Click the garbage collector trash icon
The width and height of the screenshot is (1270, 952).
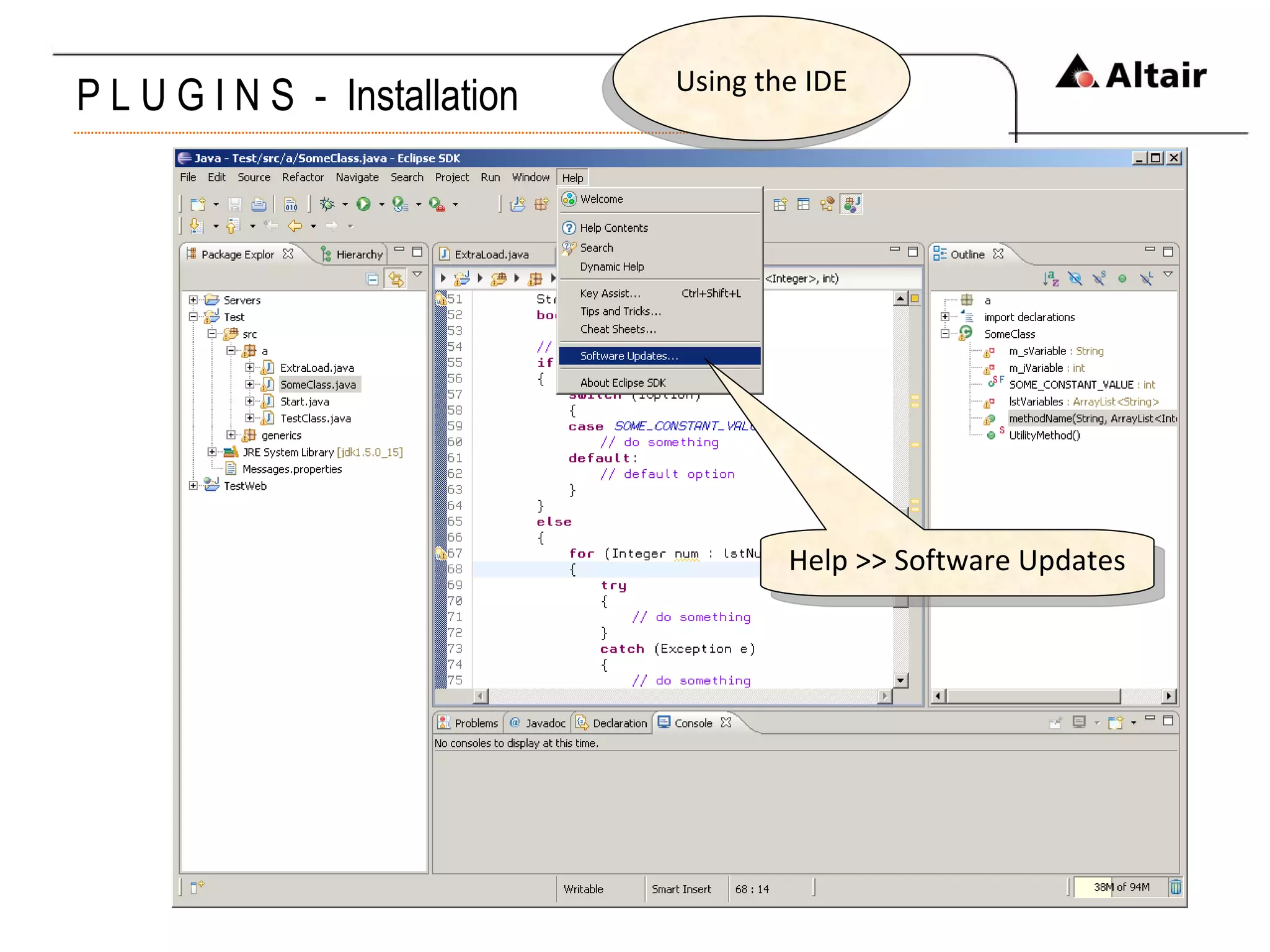1175,888
